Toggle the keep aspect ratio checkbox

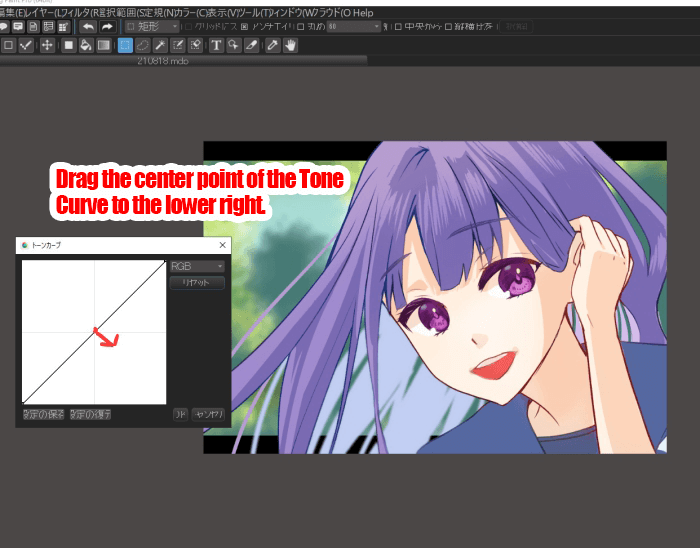448,27
